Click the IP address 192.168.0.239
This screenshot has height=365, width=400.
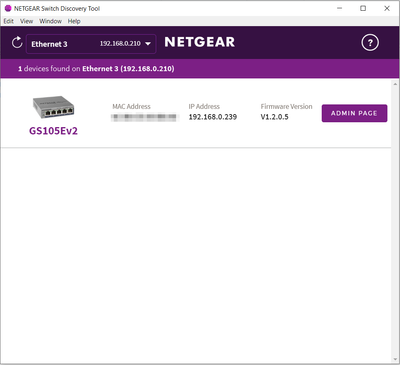tap(213, 117)
